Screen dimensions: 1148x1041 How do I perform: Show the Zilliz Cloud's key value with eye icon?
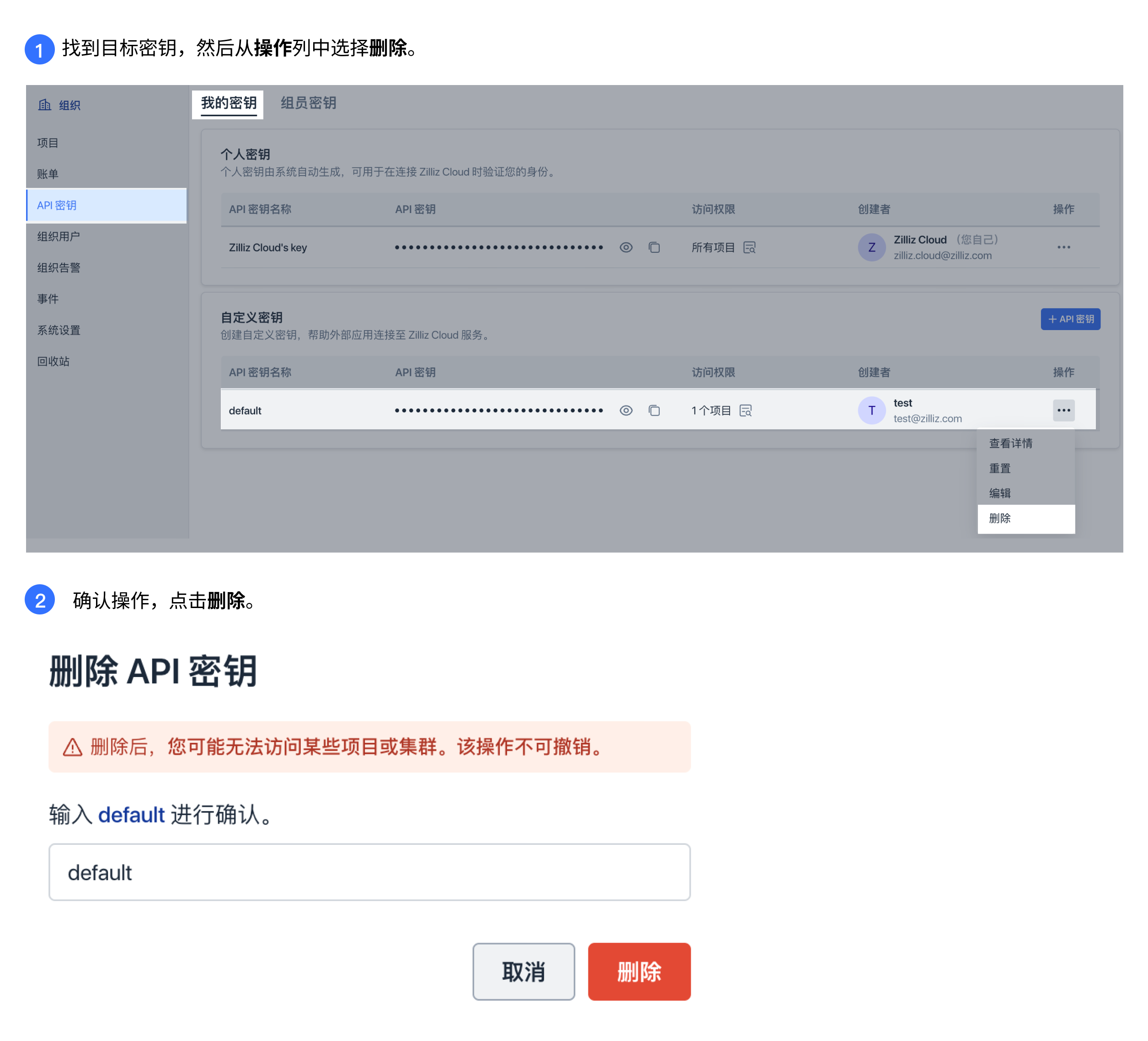click(626, 247)
